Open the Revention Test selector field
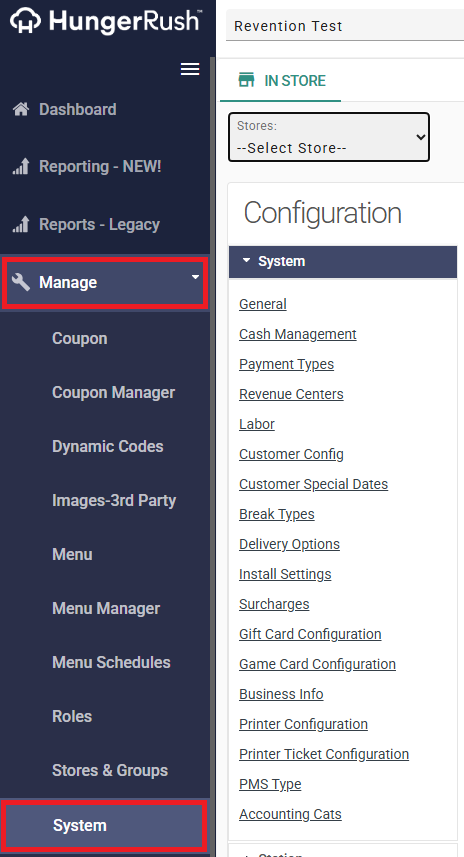464x857 pixels. 345,26
